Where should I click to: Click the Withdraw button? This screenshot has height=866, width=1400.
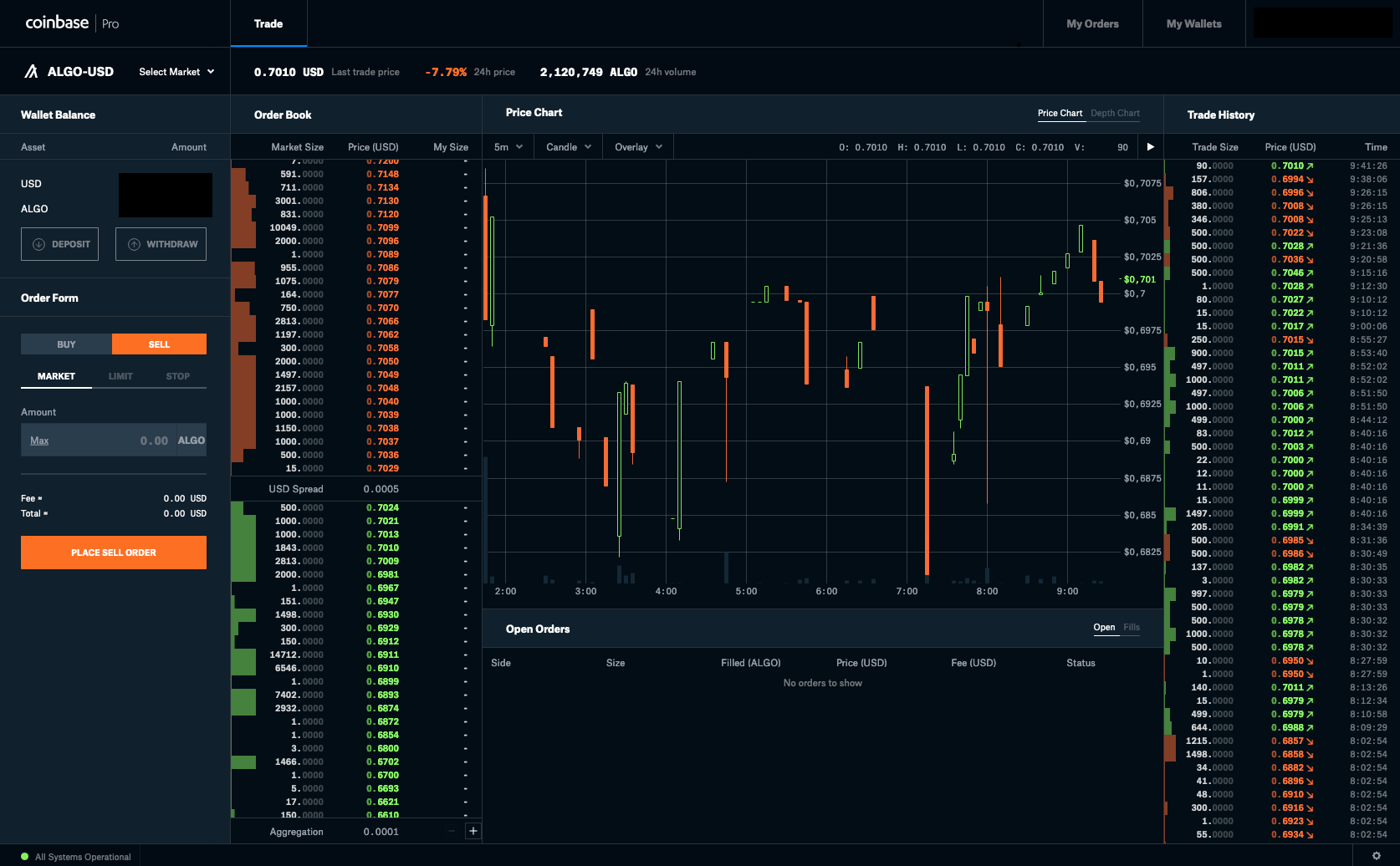coord(161,244)
